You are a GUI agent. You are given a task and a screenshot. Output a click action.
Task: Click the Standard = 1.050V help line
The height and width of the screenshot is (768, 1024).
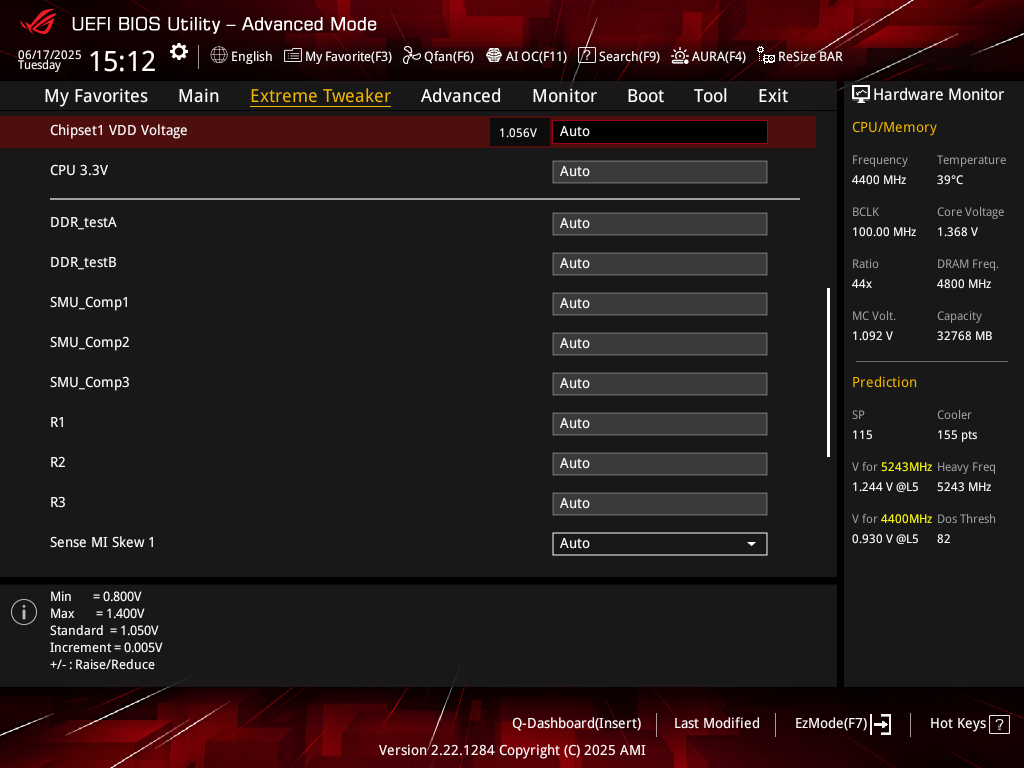click(104, 630)
